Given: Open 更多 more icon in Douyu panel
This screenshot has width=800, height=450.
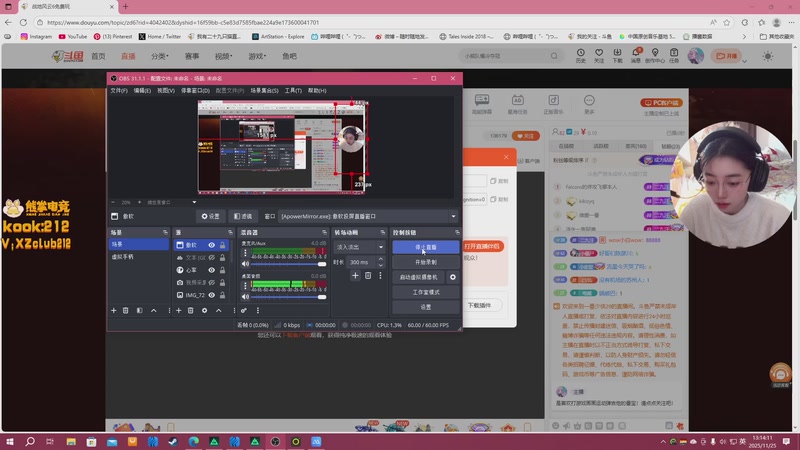Looking at the screenshot, I should (589, 104).
